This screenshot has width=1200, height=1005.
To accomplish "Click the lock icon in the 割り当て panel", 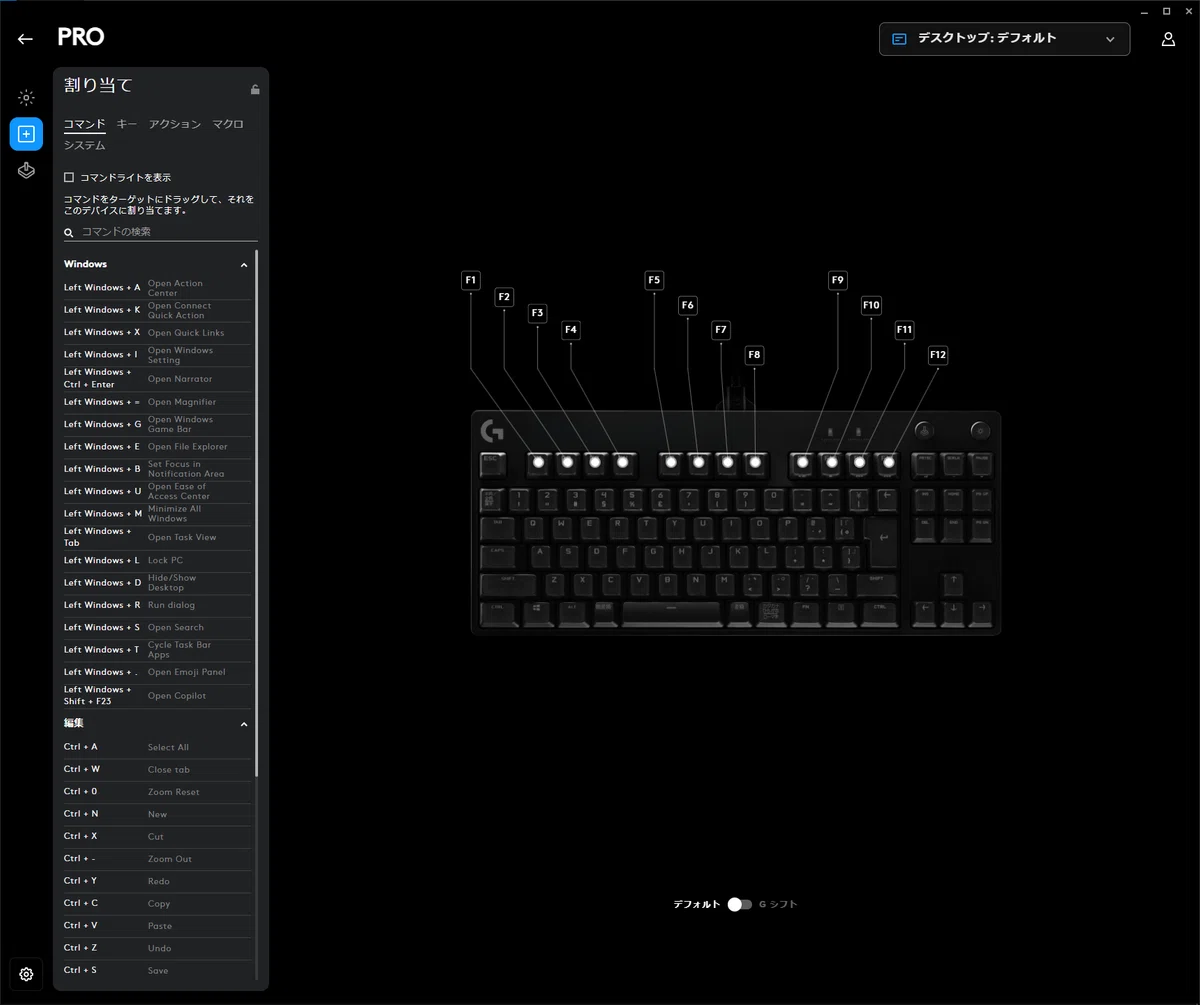I will 255,90.
